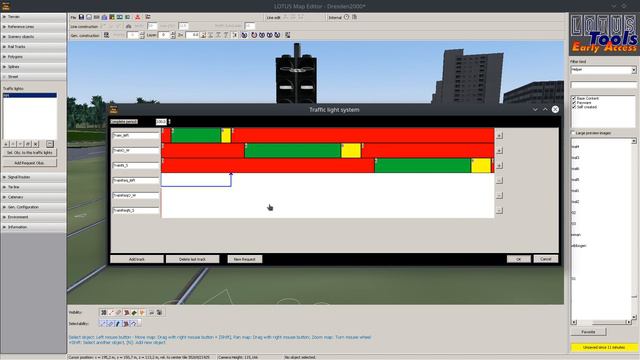Click the first icon in Gen. construction row

106,36
